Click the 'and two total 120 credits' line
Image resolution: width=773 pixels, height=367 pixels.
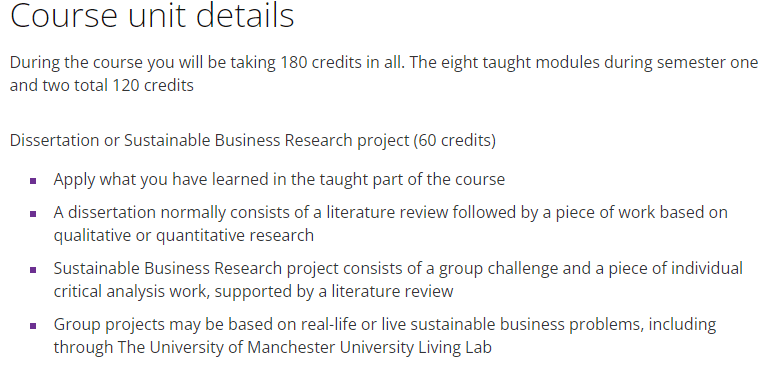(x=102, y=85)
